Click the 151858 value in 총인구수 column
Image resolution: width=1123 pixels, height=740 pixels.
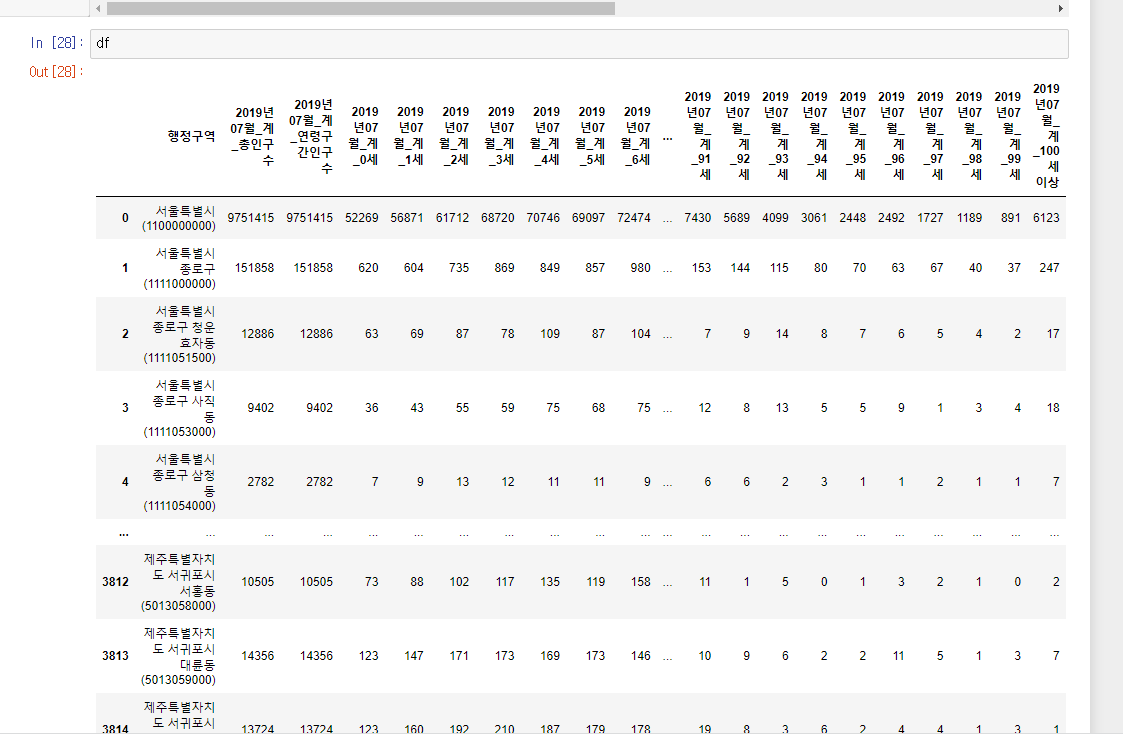click(254, 268)
